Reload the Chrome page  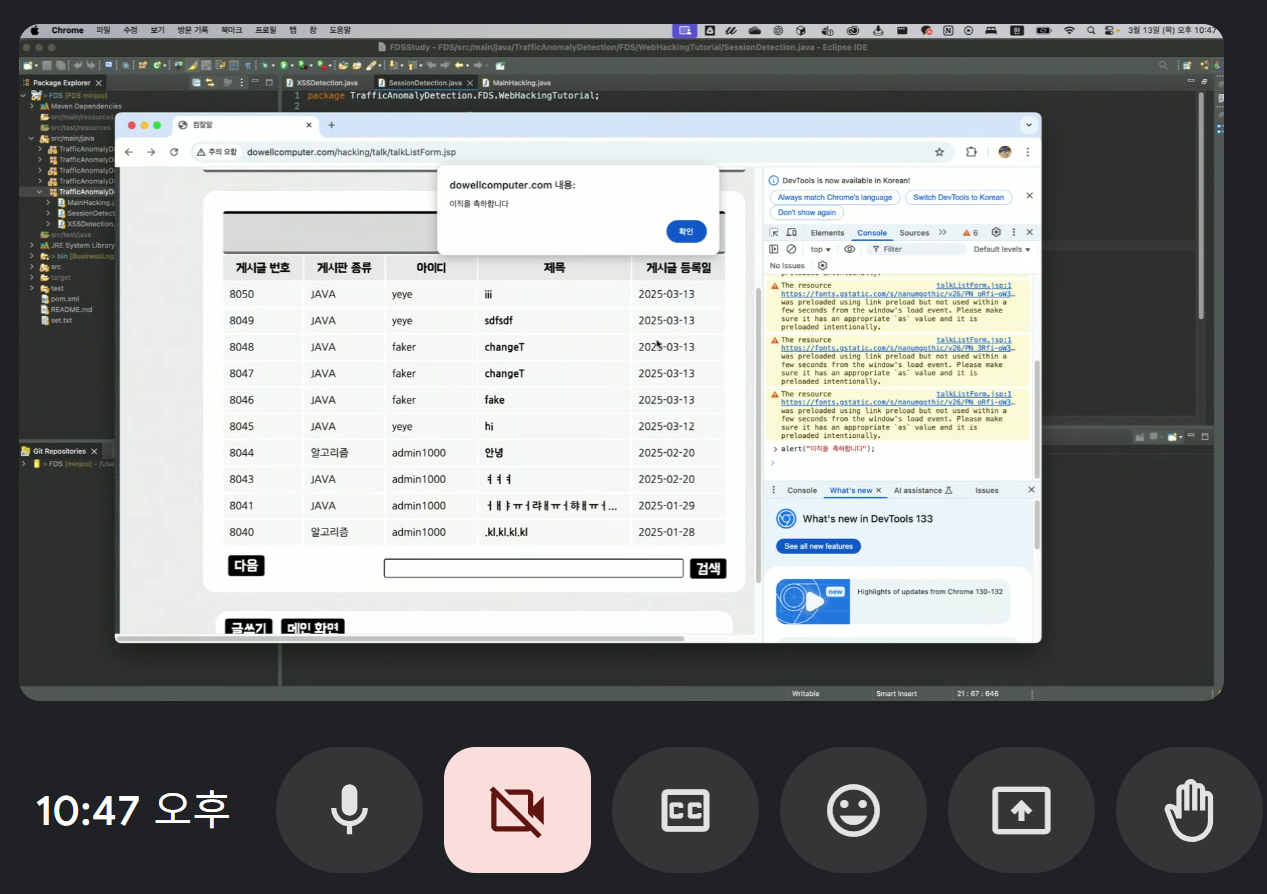174,152
